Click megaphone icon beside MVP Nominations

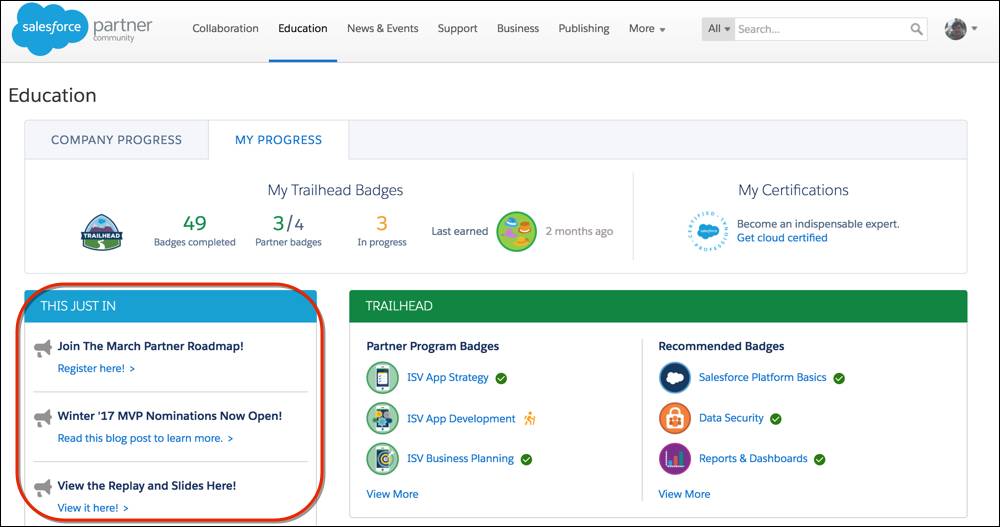(x=43, y=417)
